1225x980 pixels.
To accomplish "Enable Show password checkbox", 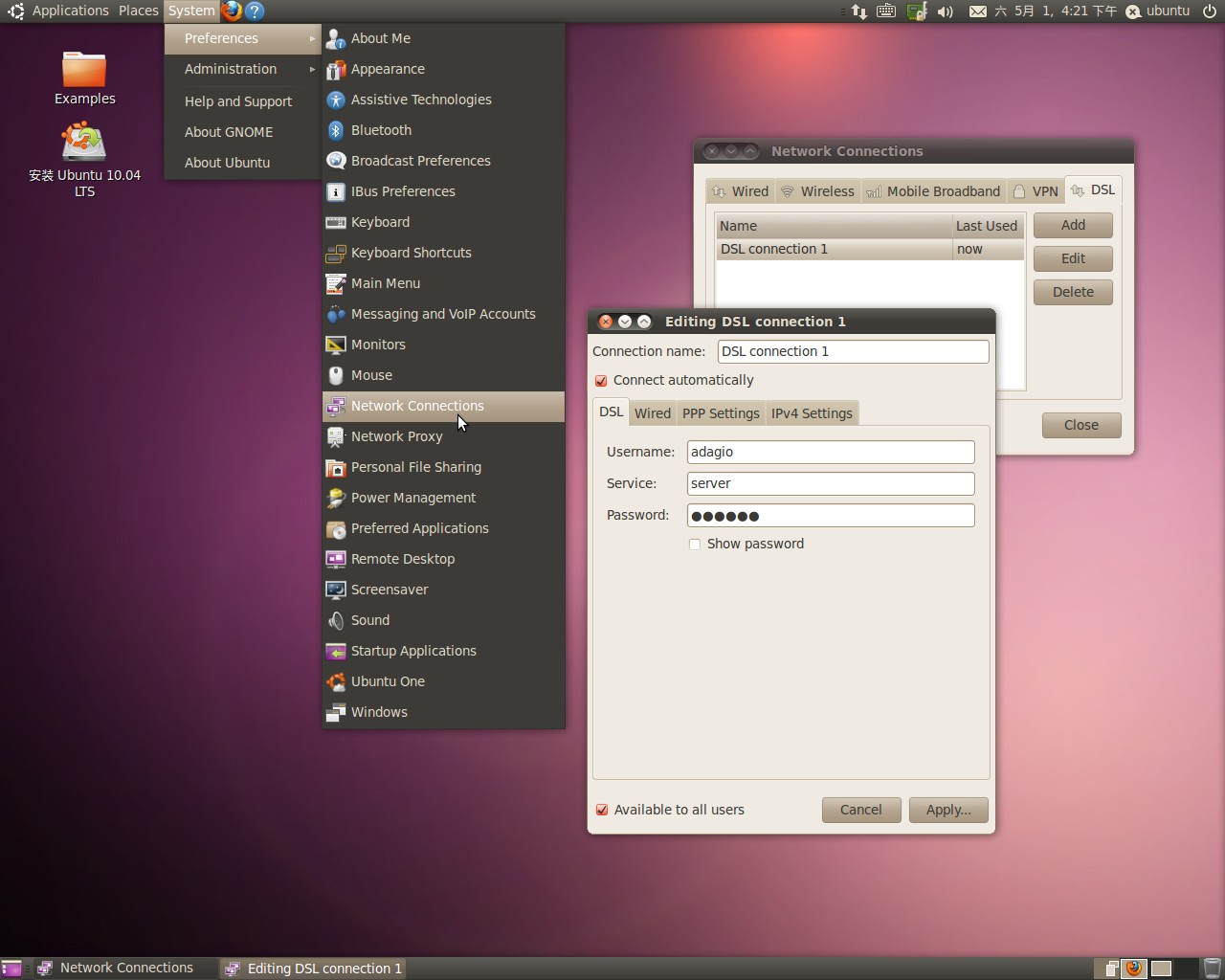I will click(x=695, y=545).
